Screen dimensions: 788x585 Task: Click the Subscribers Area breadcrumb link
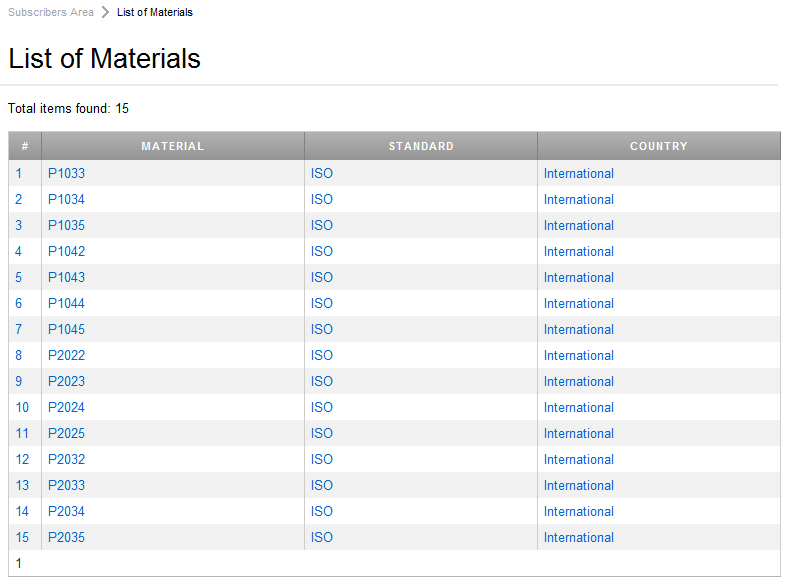[51, 12]
